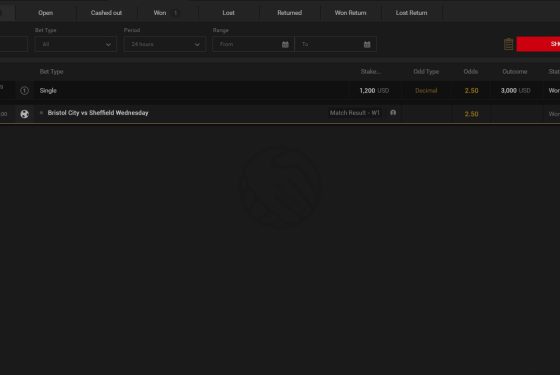Viewport: 560px width, 375px height.
Task: Open the Period 24 hours dropdown
Action: click(165, 44)
